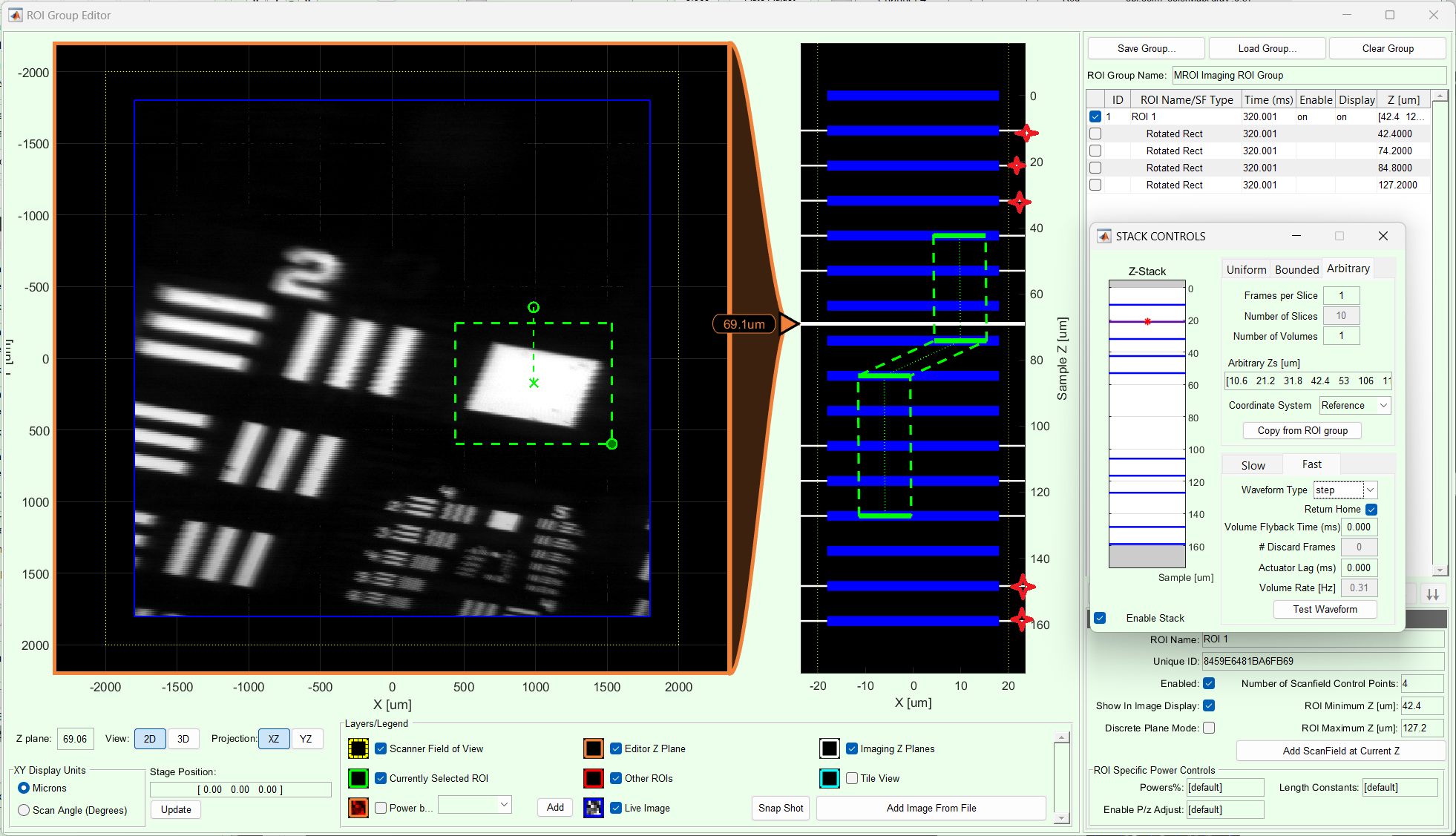Open the Power box selection dropdown
Viewport: 1456px width, 836px height.
coord(475,805)
